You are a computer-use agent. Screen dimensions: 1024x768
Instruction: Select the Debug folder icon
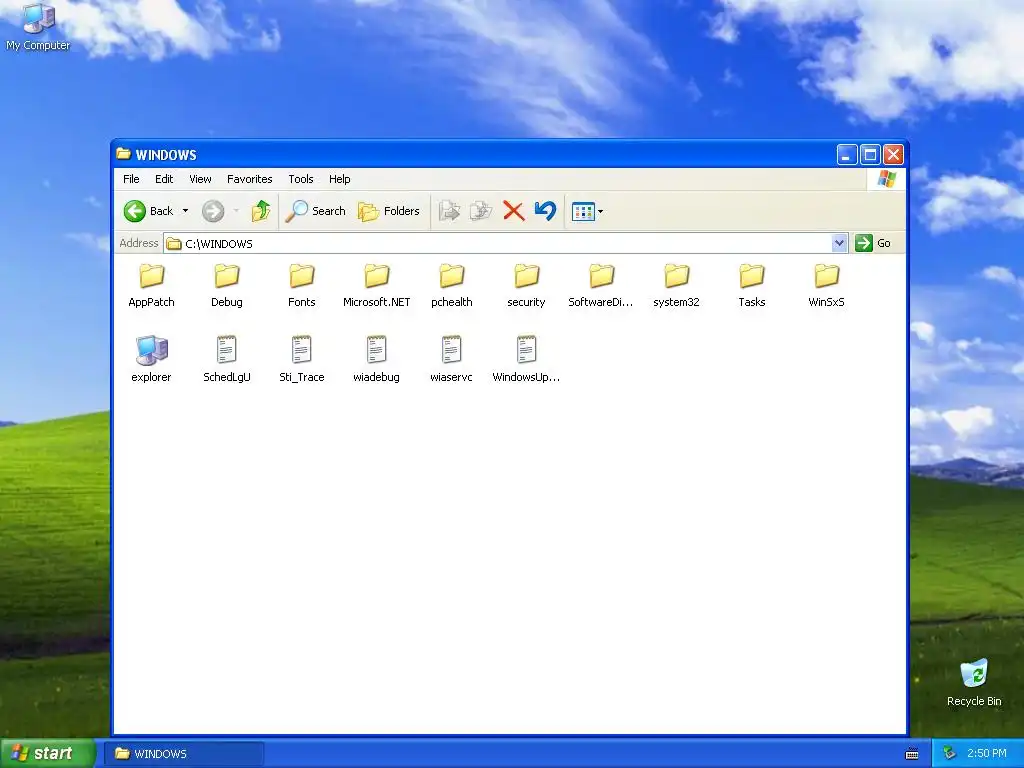pyautogui.click(x=227, y=276)
